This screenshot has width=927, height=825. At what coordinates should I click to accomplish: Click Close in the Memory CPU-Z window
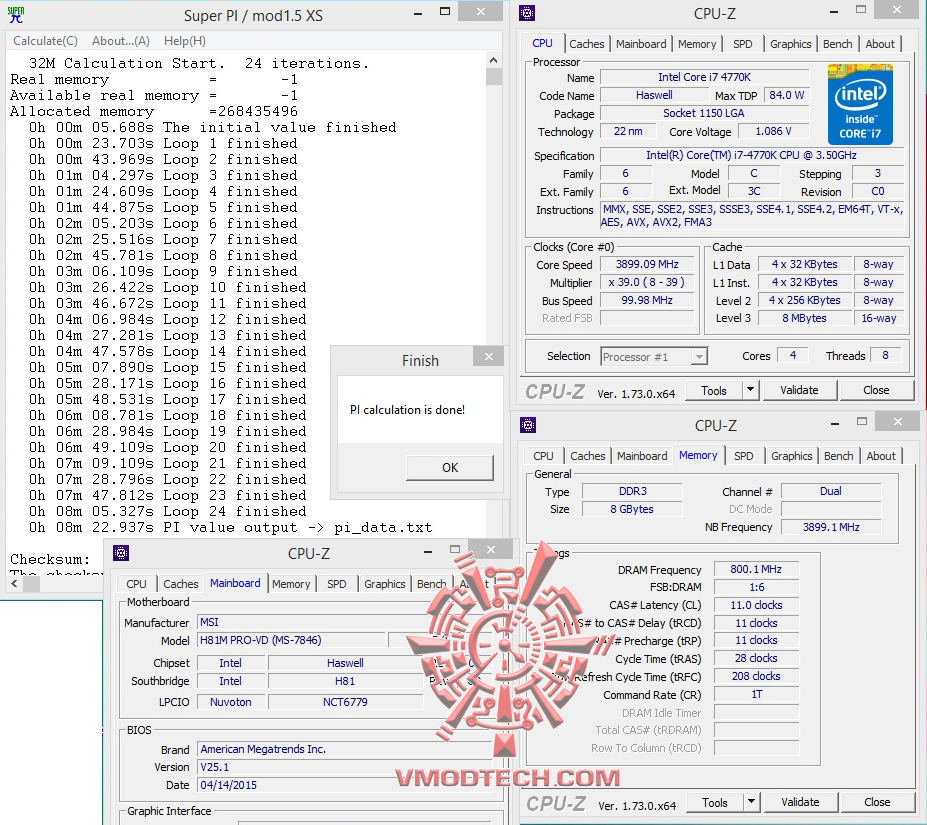pyautogui.click(x=877, y=801)
